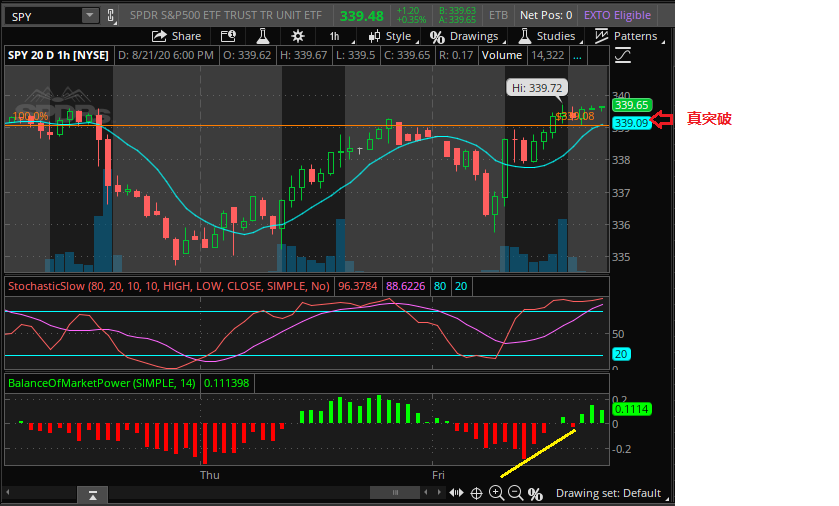This screenshot has width=839, height=506.
Task: Open the Style menu
Action: [x=392, y=36]
